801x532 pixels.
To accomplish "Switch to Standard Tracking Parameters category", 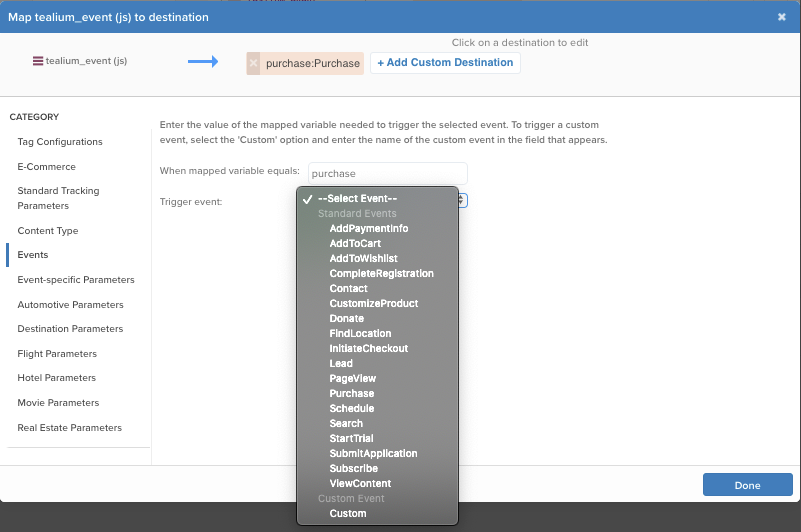I will click(x=58, y=198).
